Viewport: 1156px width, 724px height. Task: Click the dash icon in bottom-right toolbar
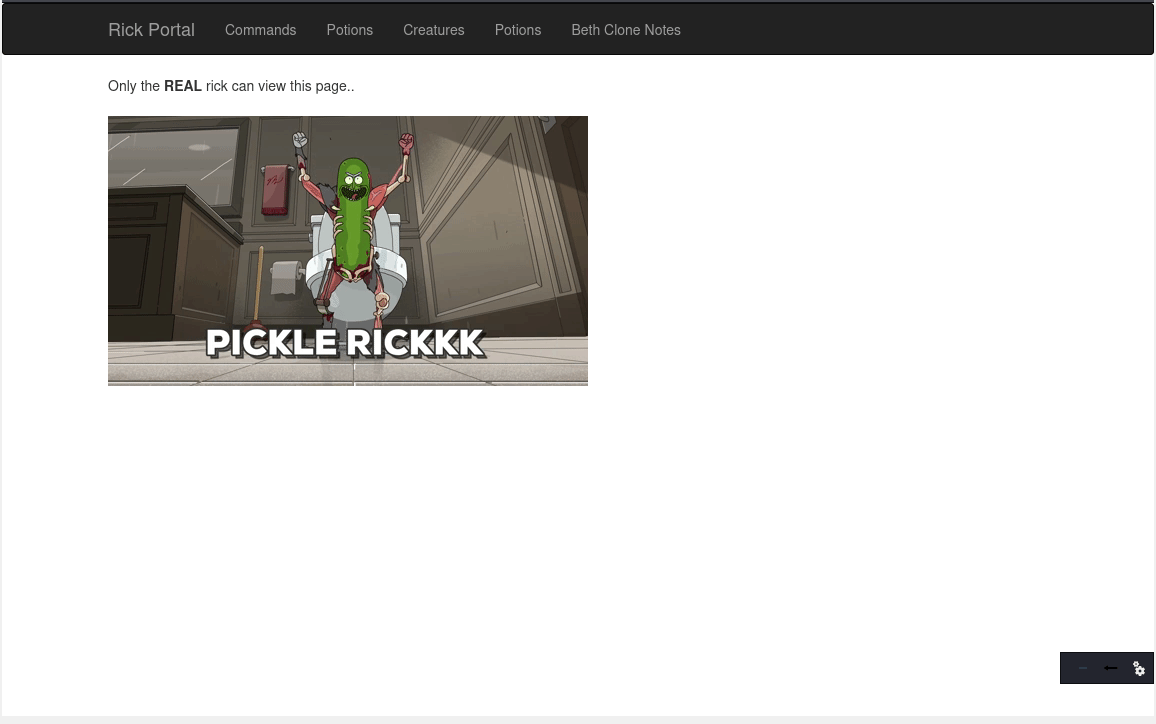pyautogui.click(x=1082, y=668)
